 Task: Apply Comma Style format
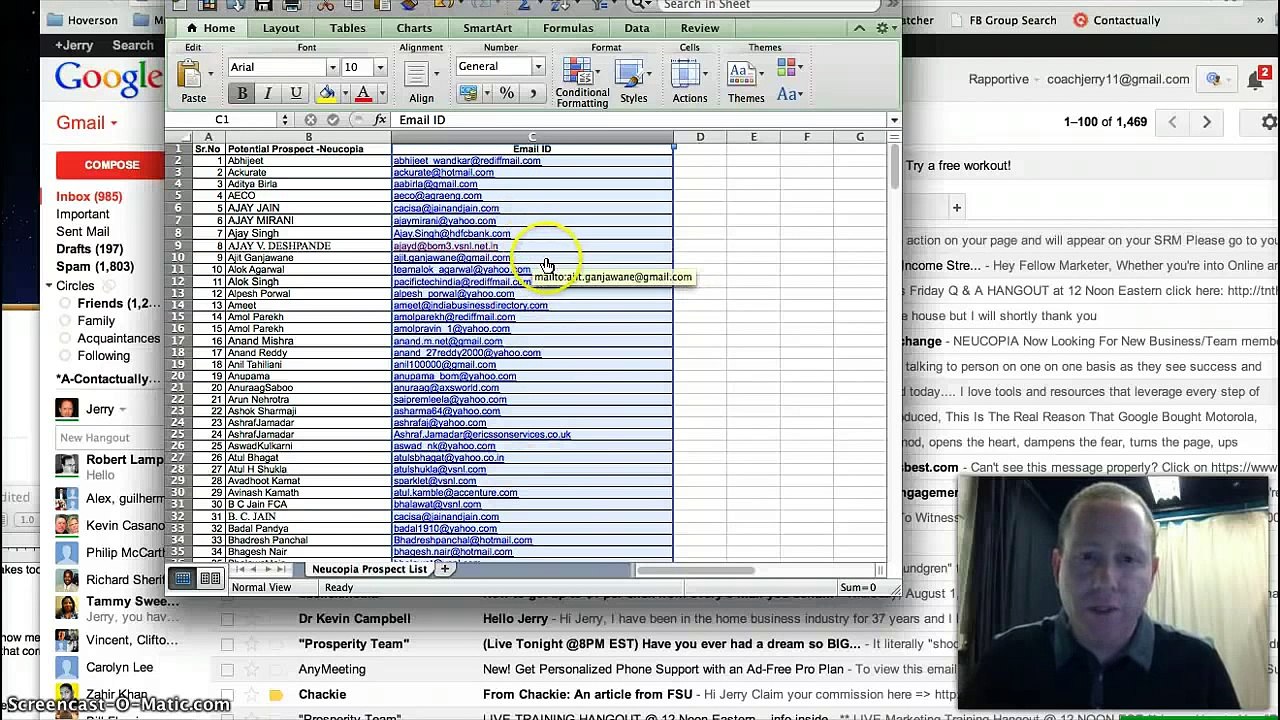pos(532,93)
